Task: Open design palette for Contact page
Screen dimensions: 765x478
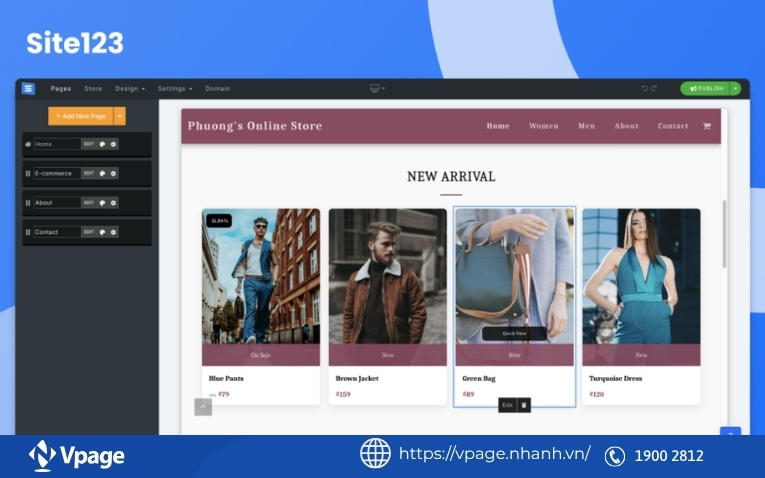Action: (102, 232)
